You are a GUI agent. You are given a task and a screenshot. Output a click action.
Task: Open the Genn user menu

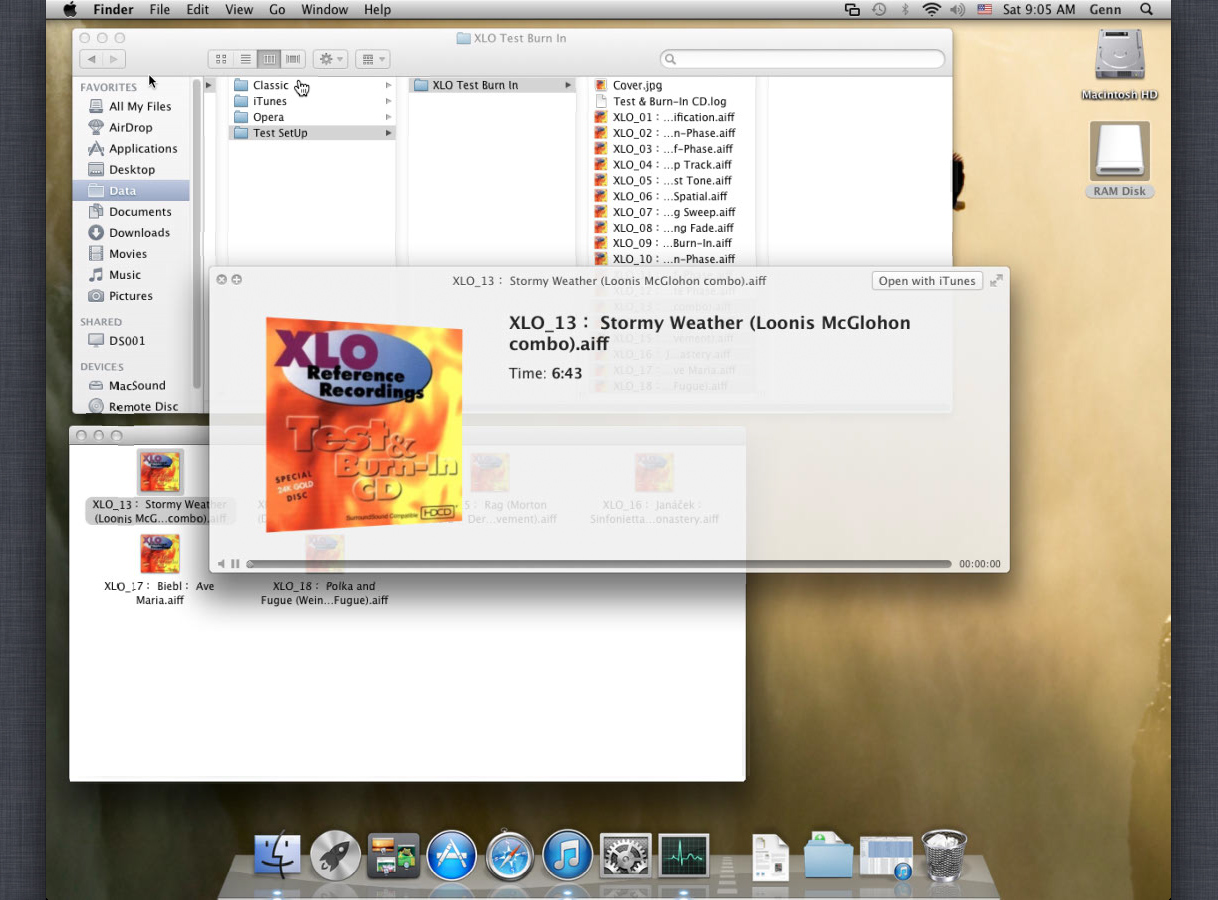1107,9
